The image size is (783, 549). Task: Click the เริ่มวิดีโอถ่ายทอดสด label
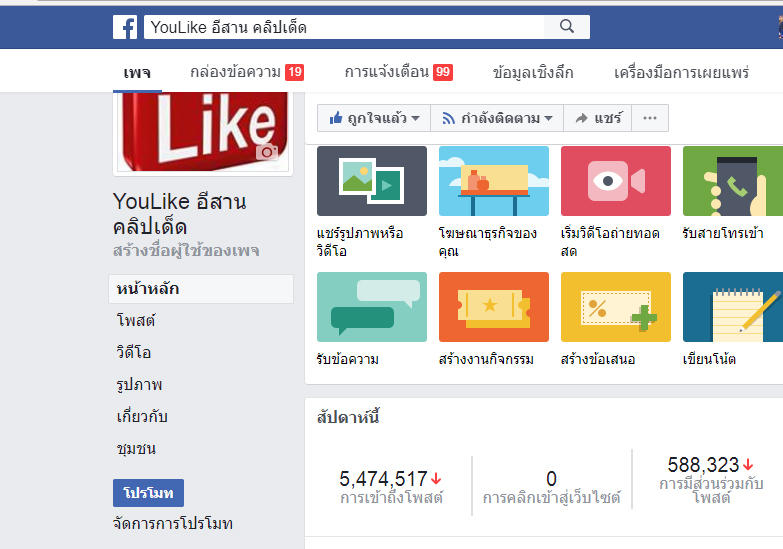pyautogui.click(x=610, y=242)
